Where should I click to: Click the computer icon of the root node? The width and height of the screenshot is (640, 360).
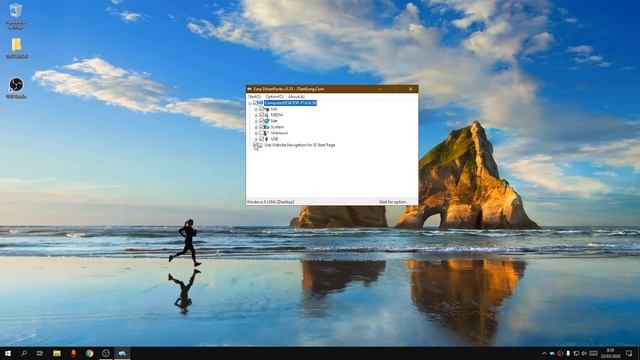click(260, 103)
